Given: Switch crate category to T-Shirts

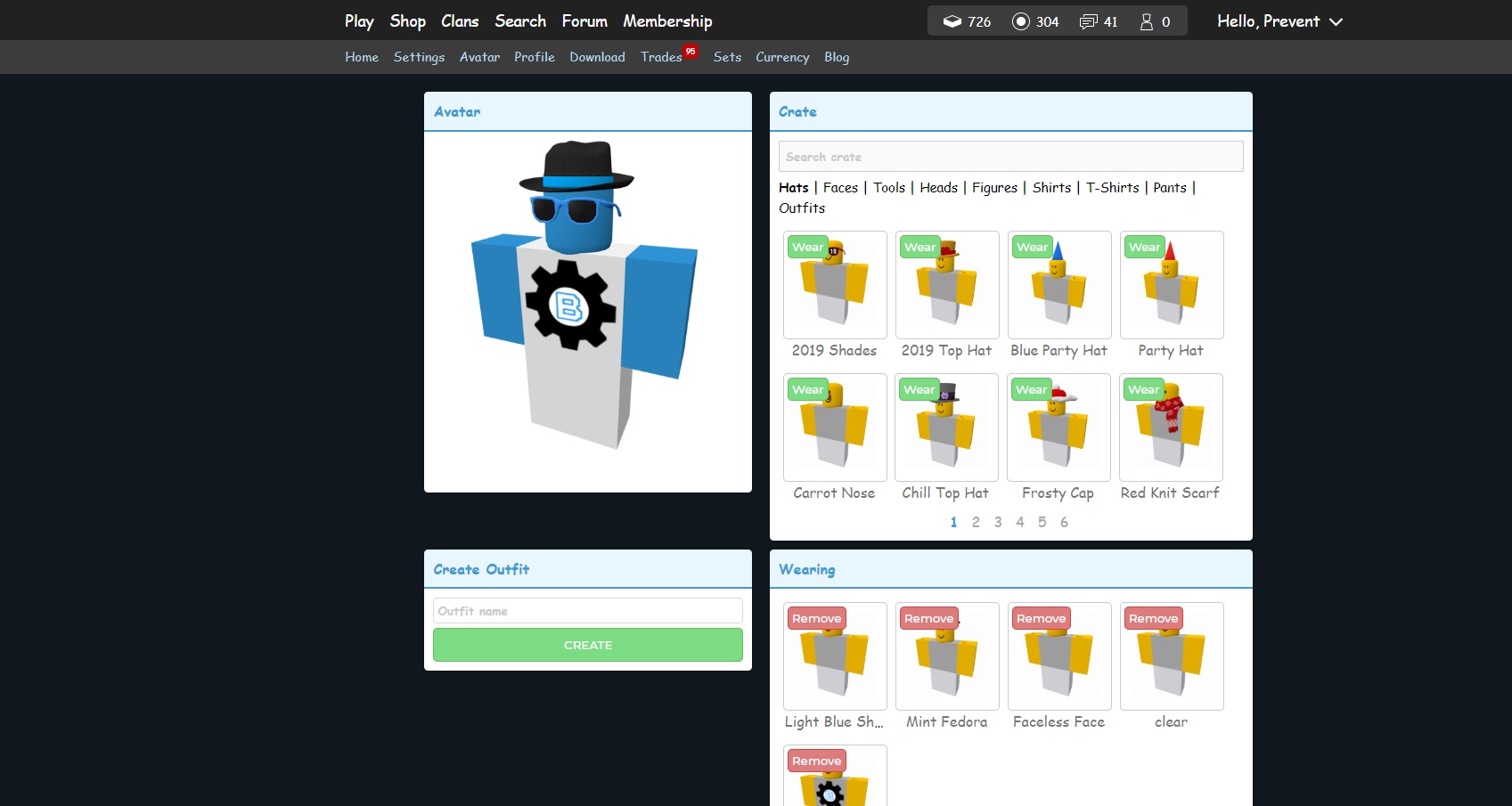Looking at the screenshot, I should click(1112, 188).
